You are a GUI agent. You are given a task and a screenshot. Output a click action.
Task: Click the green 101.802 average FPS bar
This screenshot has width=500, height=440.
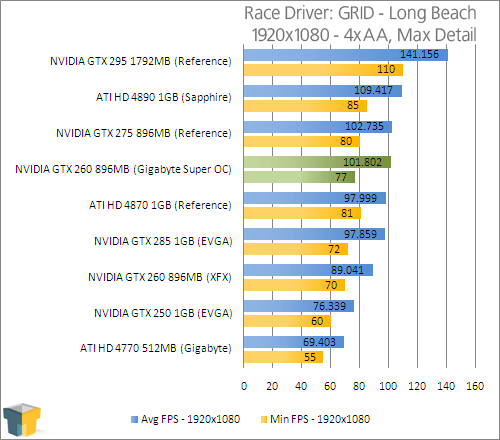[x=317, y=162]
